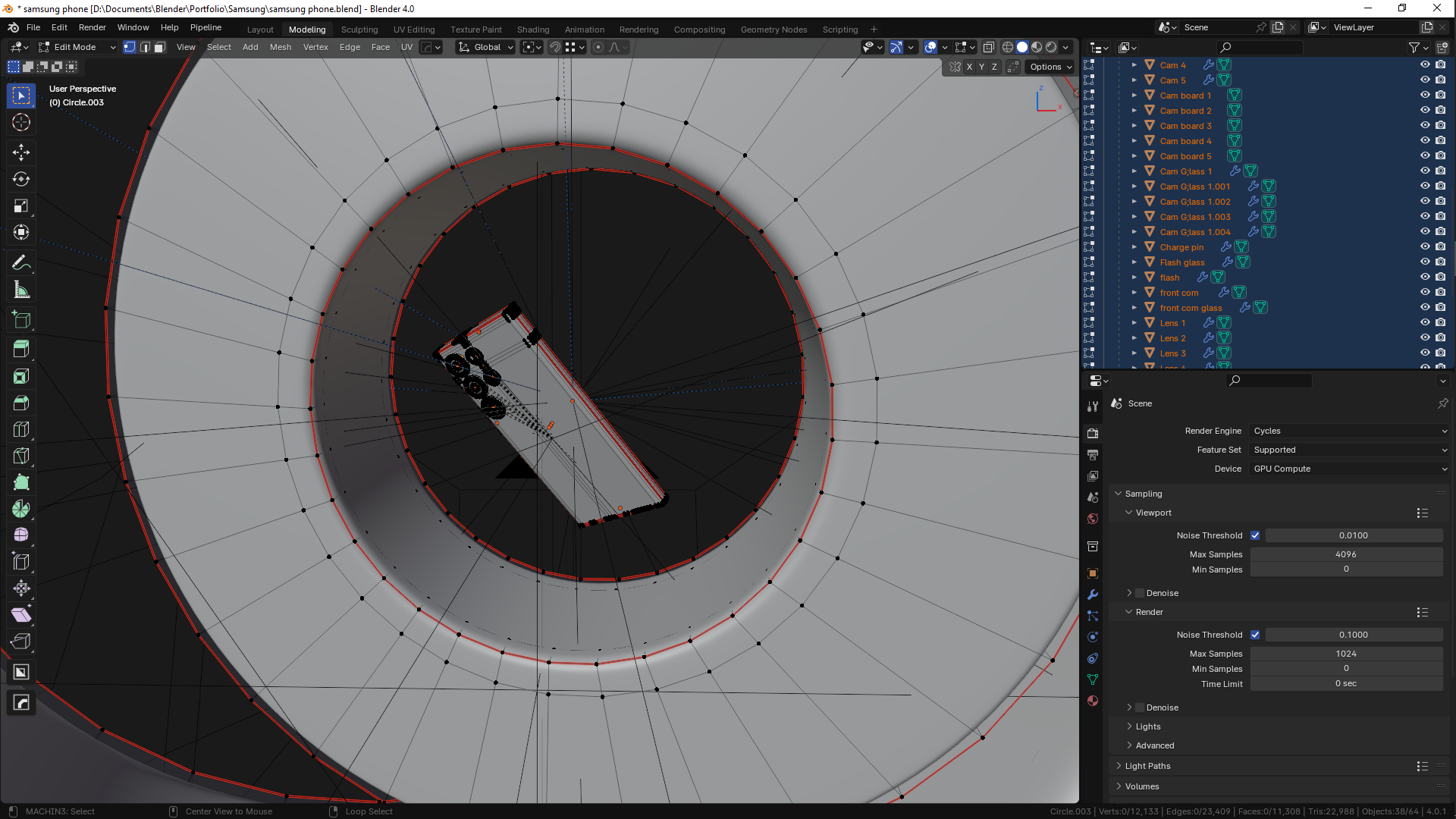Collapse the Sampling panel
The width and height of the screenshot is (1456, 819).
click(1143, 494)
